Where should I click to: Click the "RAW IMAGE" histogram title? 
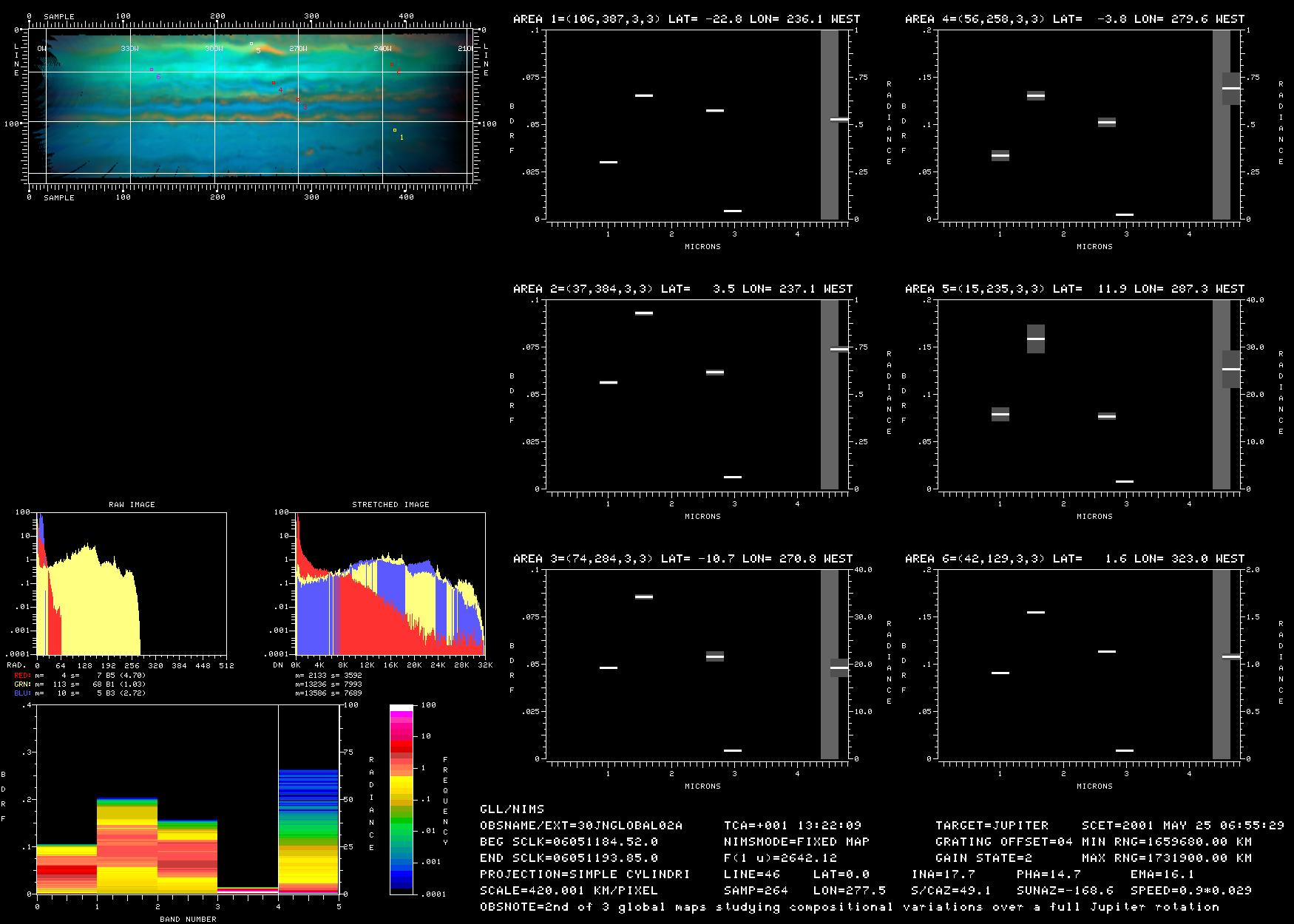click(132, 505)
